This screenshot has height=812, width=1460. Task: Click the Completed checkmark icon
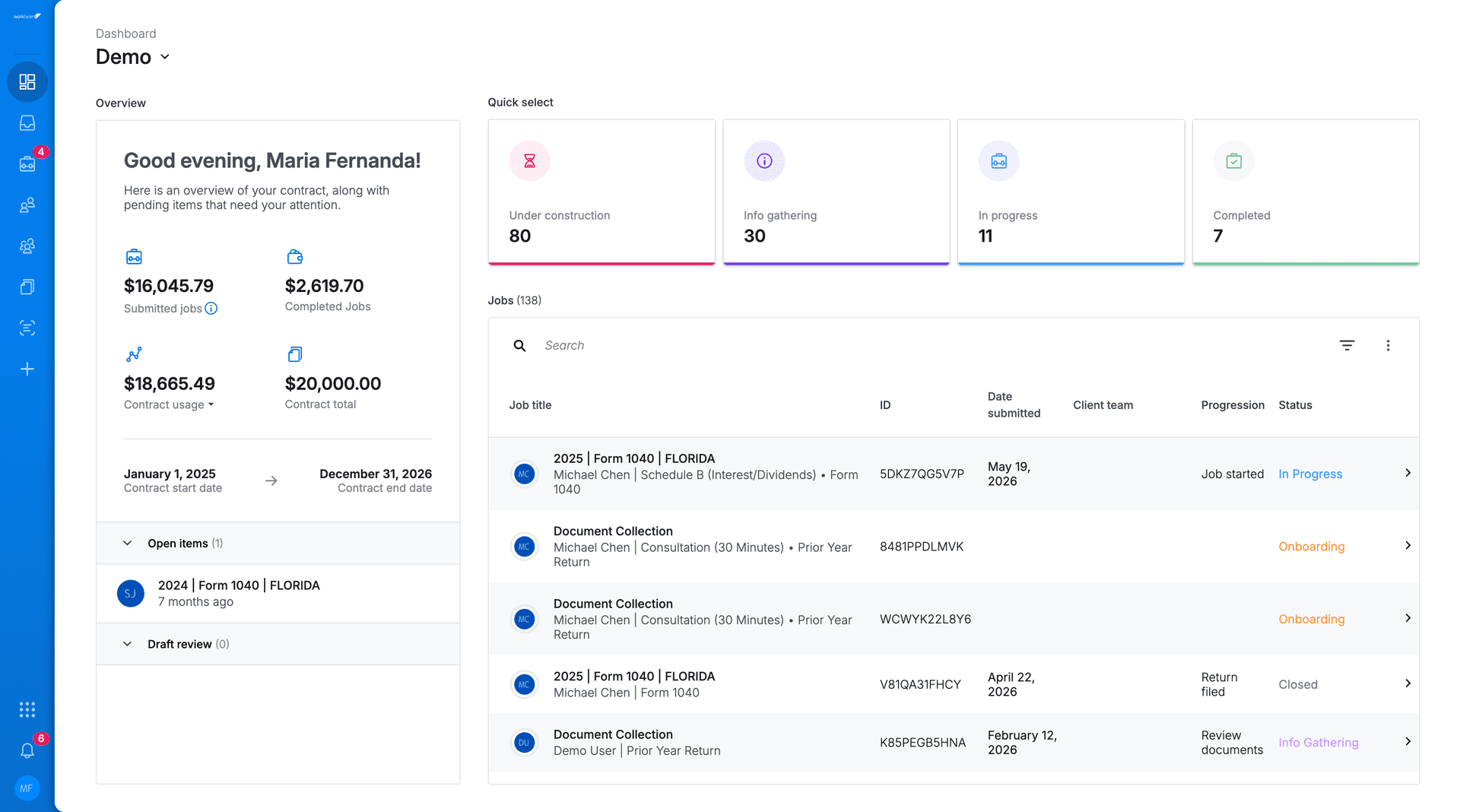(1234, 161)
